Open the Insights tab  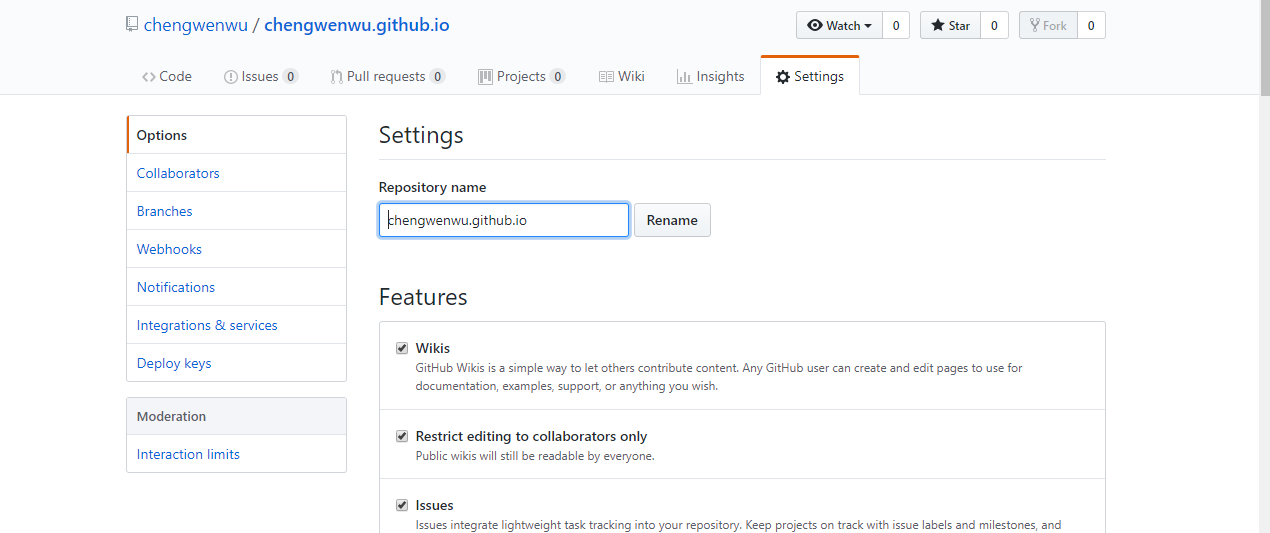pyautogui.click(x=711, y=77)
